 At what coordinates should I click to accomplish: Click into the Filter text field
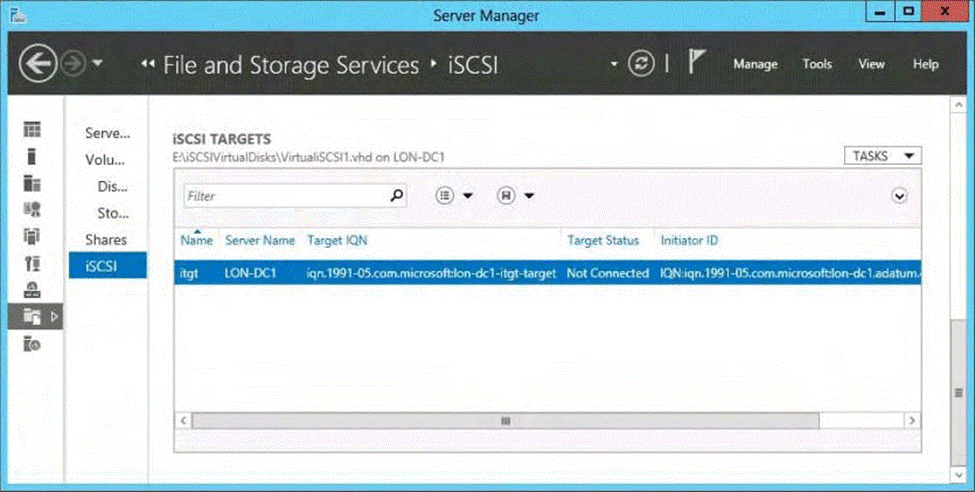(285, 196)
